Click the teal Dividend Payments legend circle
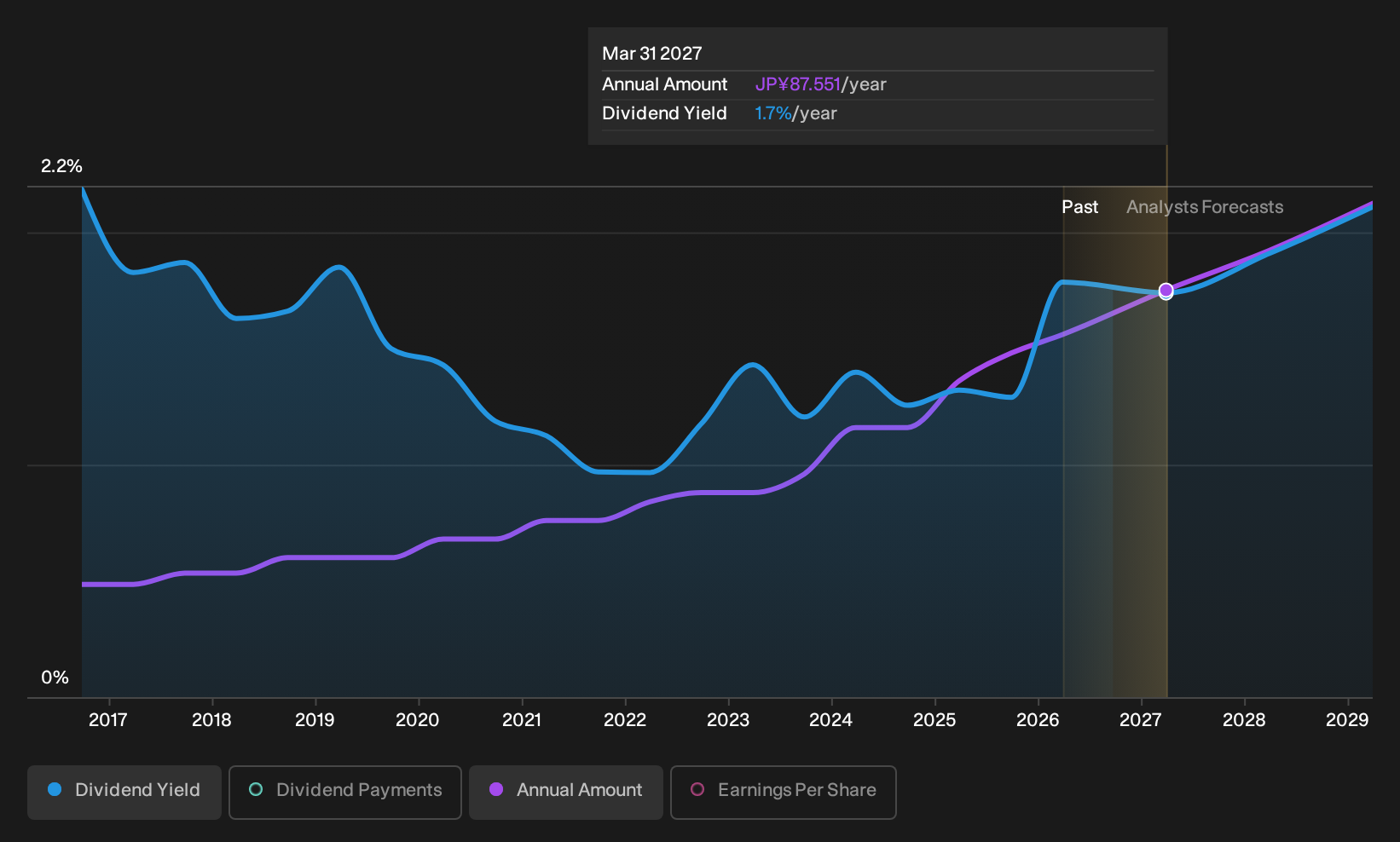This screenshot has width=1400, height=842. 256,789
